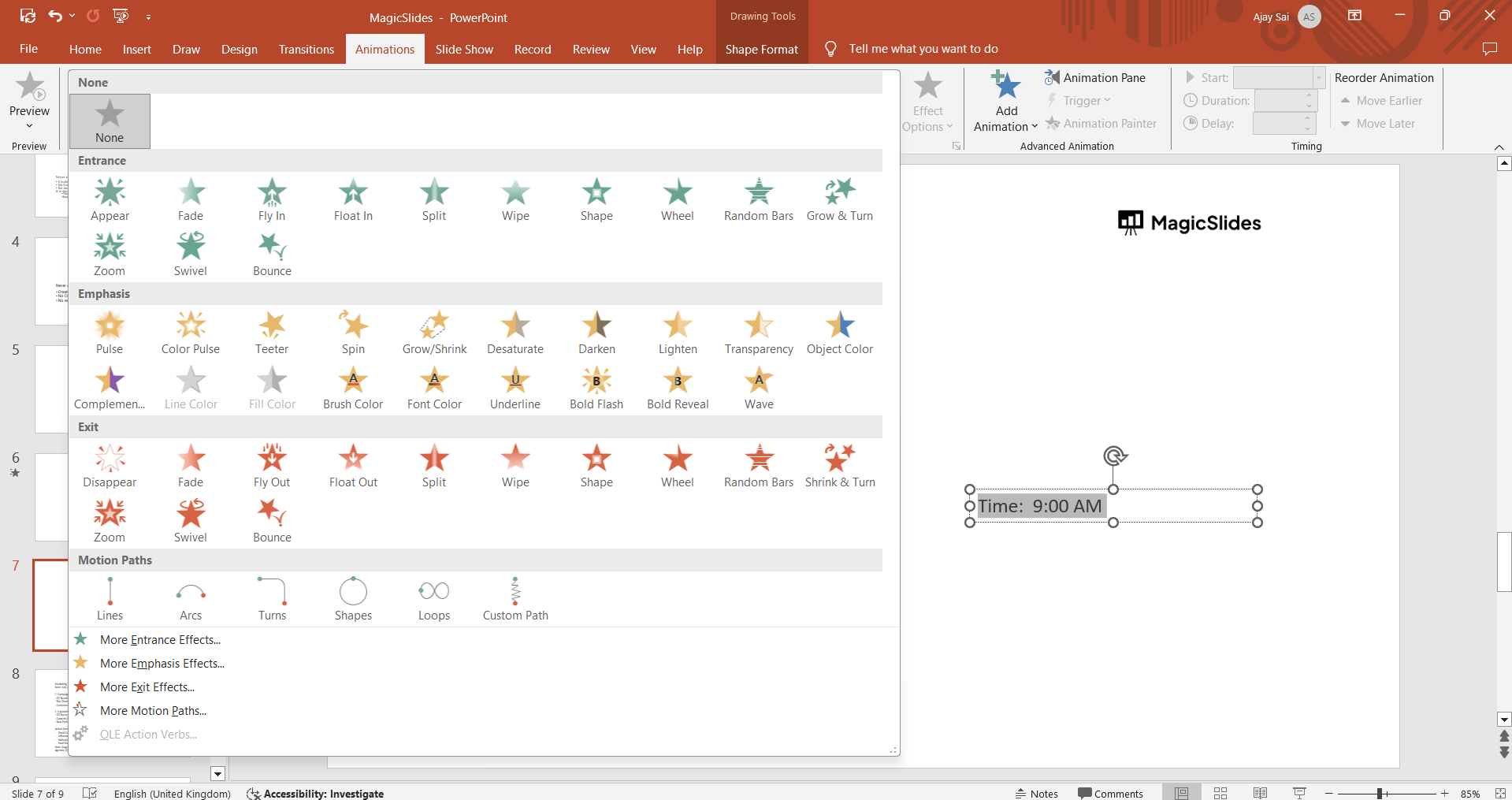Apply the Teeter emphasis animation
Image resolution: width=1512 pixels, height=800 pixels.
pos(272,333)
